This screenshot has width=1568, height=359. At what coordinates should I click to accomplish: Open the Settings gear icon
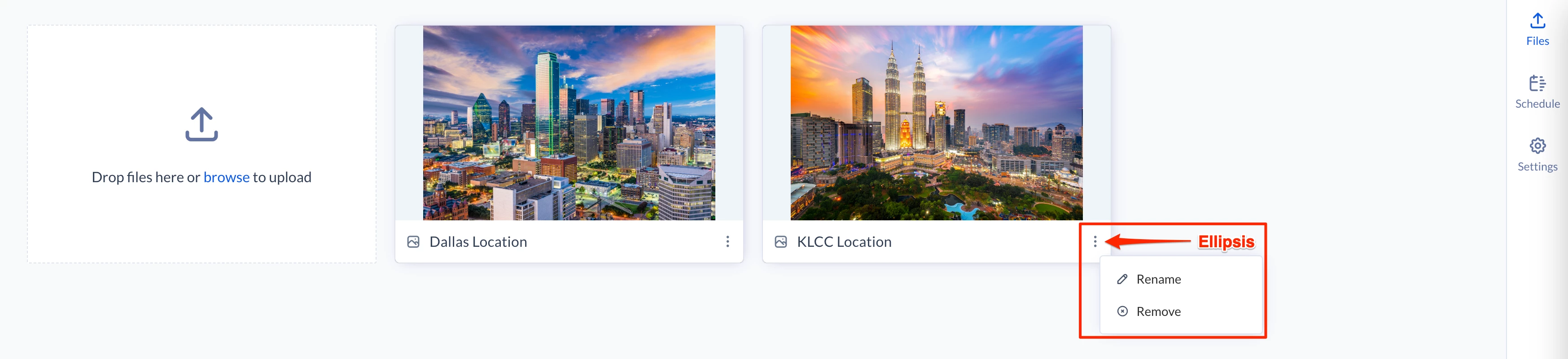click(x=1537, y=146)
